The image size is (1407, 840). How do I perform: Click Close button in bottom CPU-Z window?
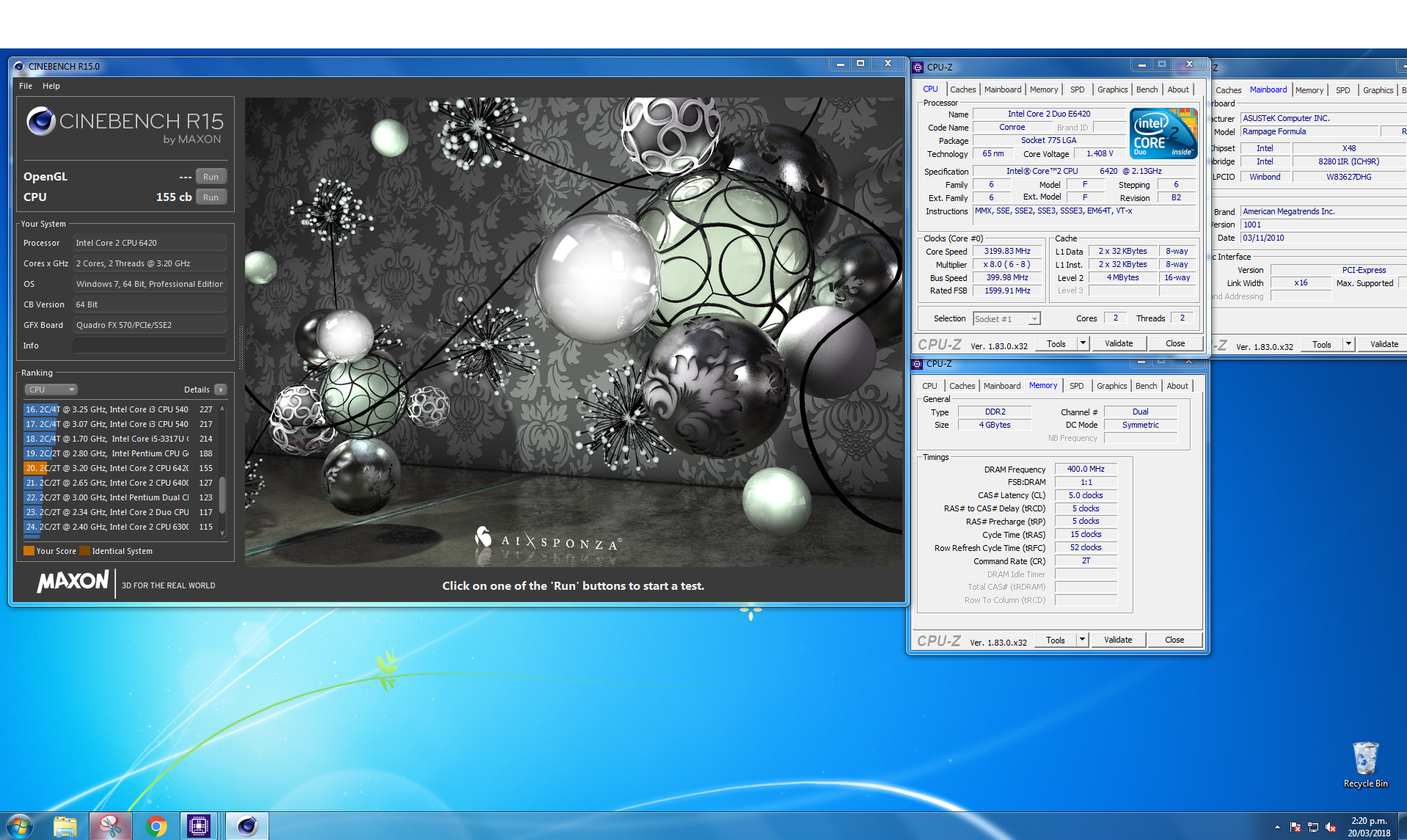[x=1174, y=640]
